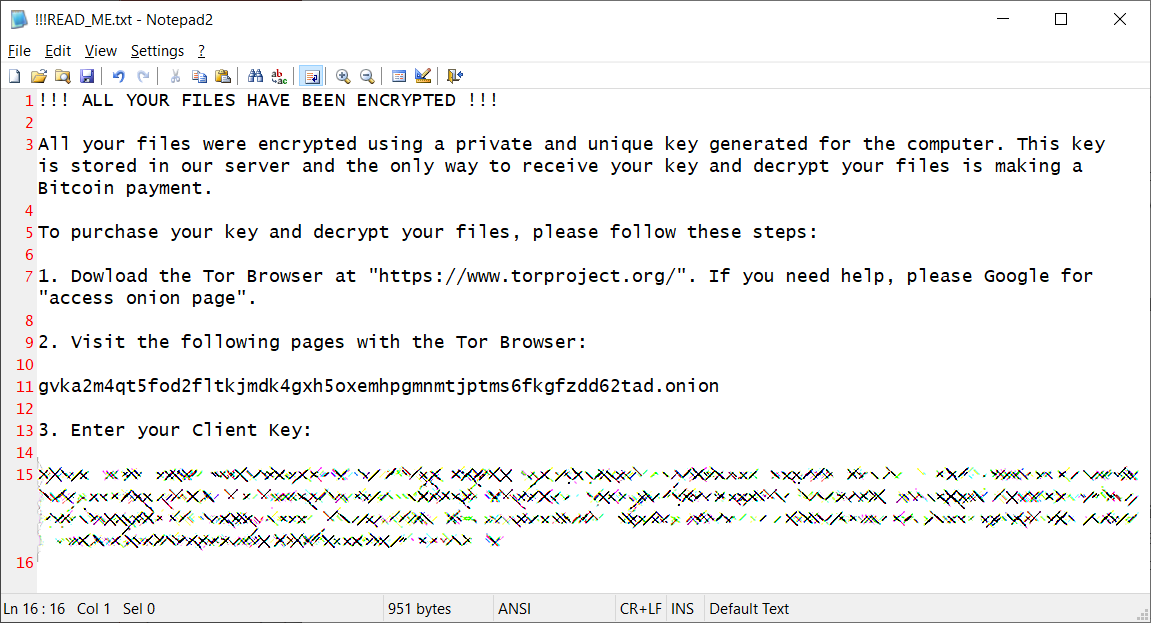This screenshot has height=623, width=1151.
Task: Paste from clipboard
Action: click(x=224, y=75)
